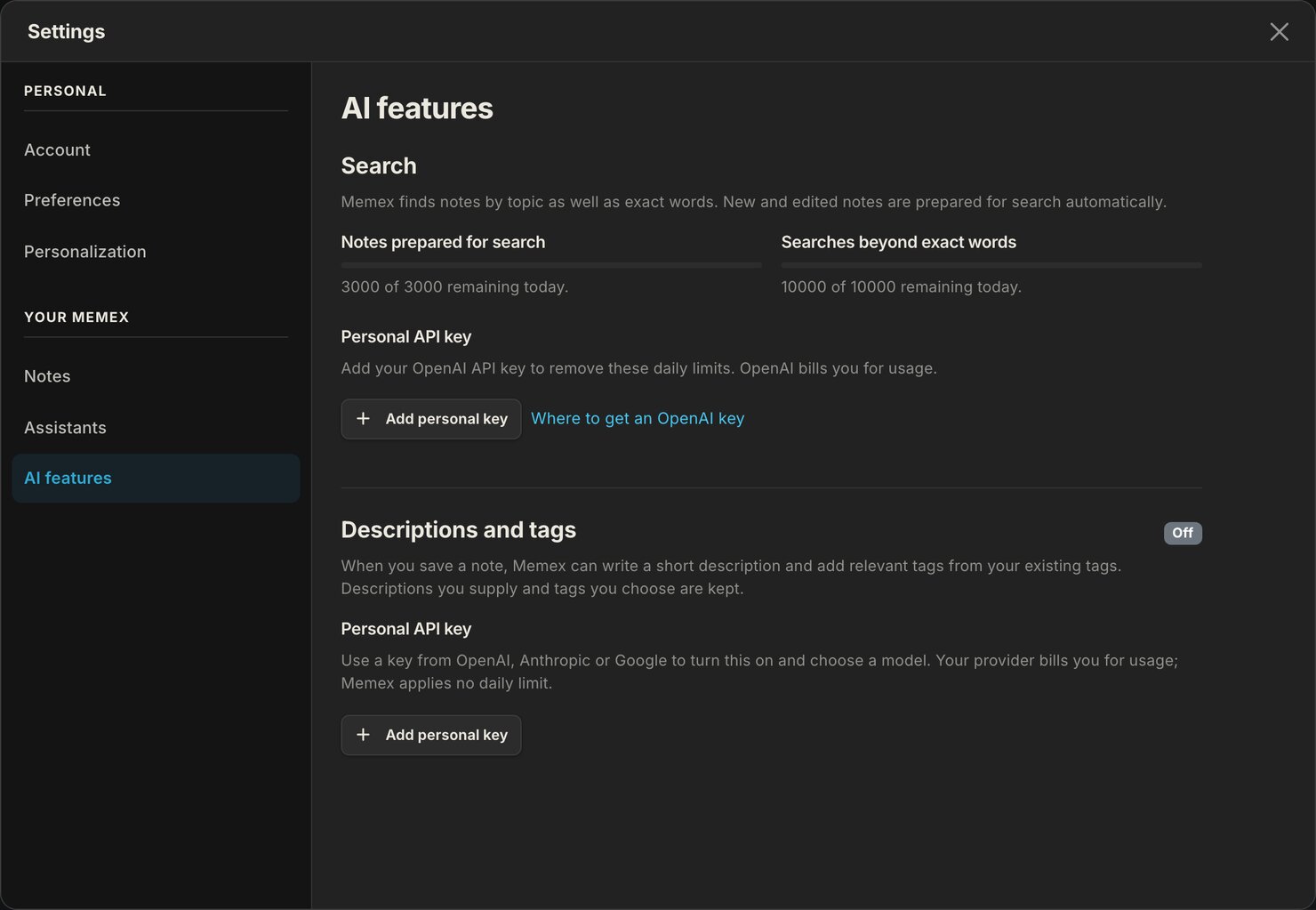Click the Search section heading
Image resolution: width=1316 pixels, height=910 pixels.
(x=379, y=166)
